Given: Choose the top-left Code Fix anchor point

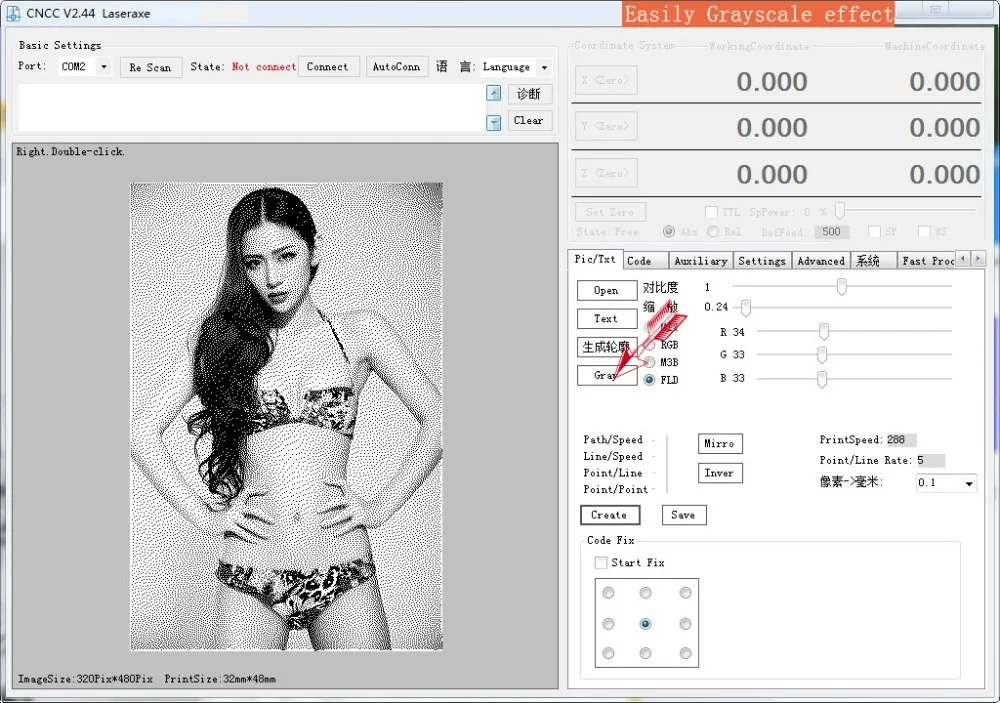Looking at the screenshot, I should click(x=608, y=593).
